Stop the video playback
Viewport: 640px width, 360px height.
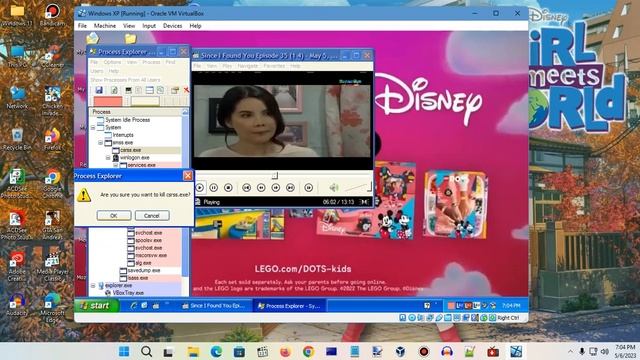(x=228, y=187)
